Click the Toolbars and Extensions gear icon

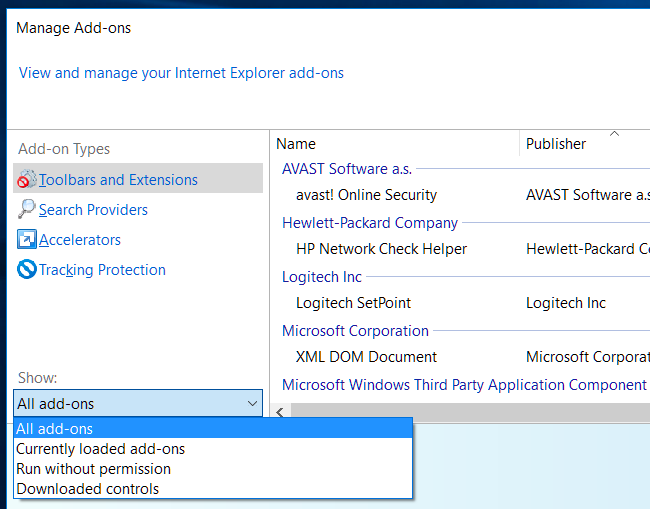pos(26,180)
